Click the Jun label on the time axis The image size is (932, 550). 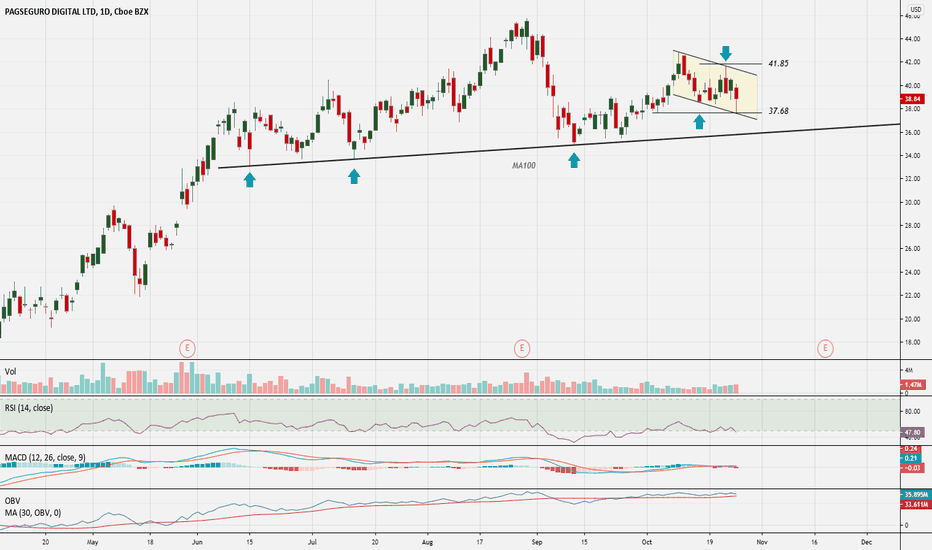197,542
